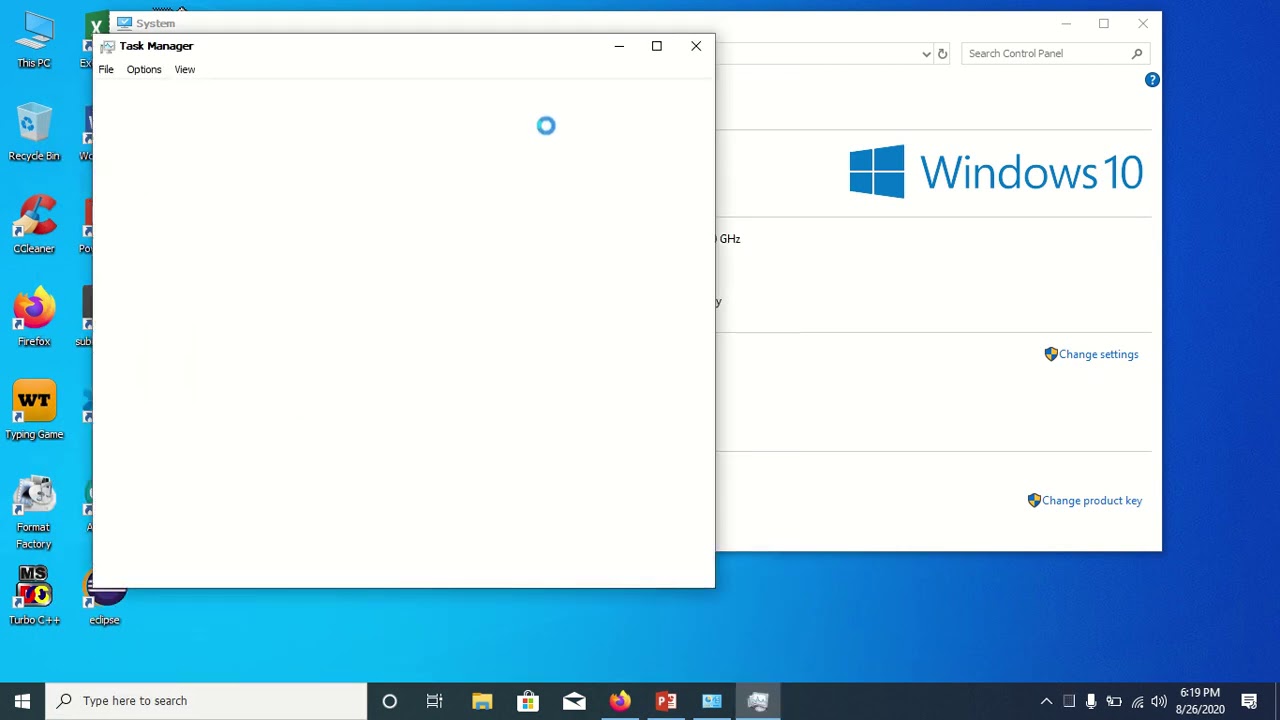1280x720 pixels.
Task: Open File Explorer from the taskbar
Action: pyautogui.click(x=482, y=701)
